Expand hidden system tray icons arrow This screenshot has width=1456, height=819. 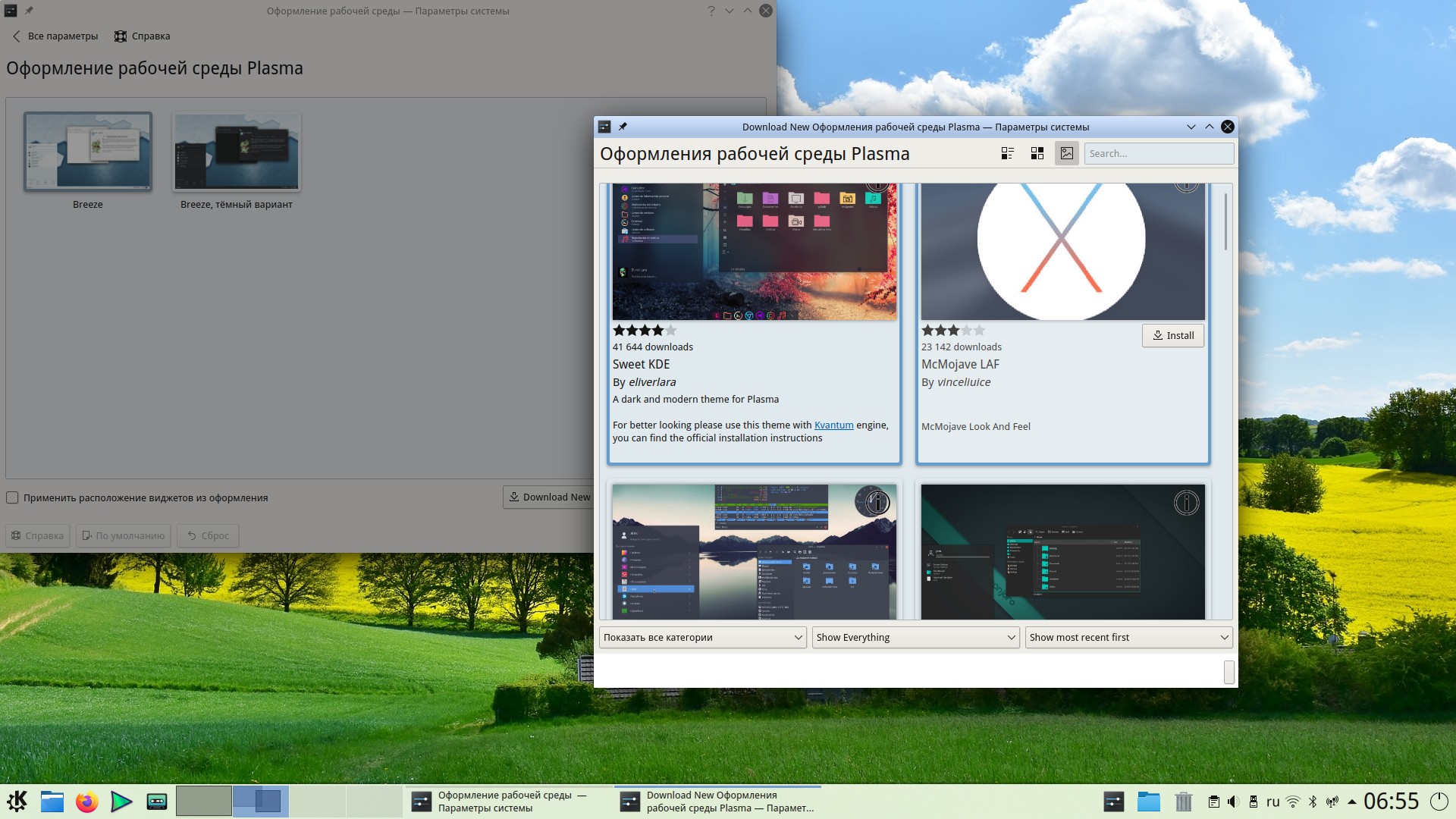[1351, 802]
